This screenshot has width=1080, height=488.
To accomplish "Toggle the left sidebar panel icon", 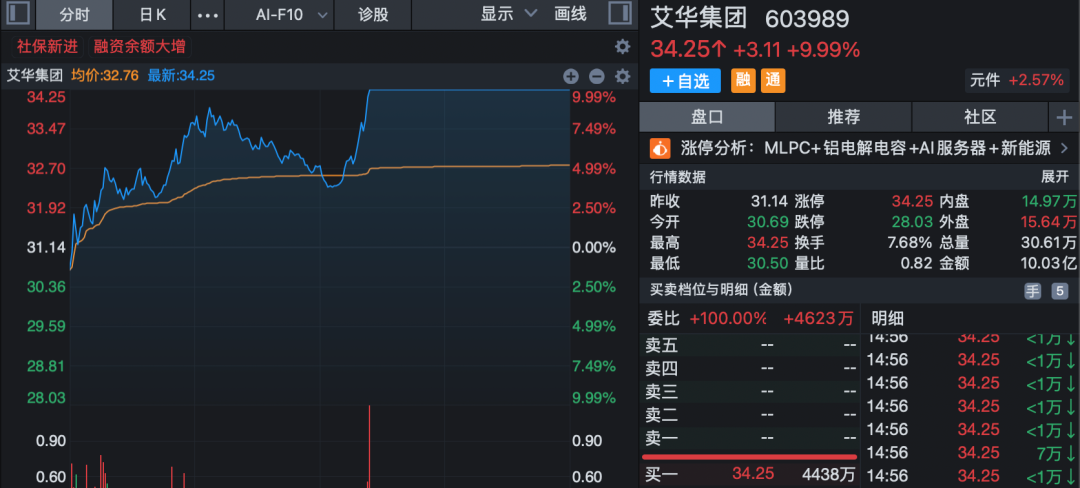I will [19, 14].
